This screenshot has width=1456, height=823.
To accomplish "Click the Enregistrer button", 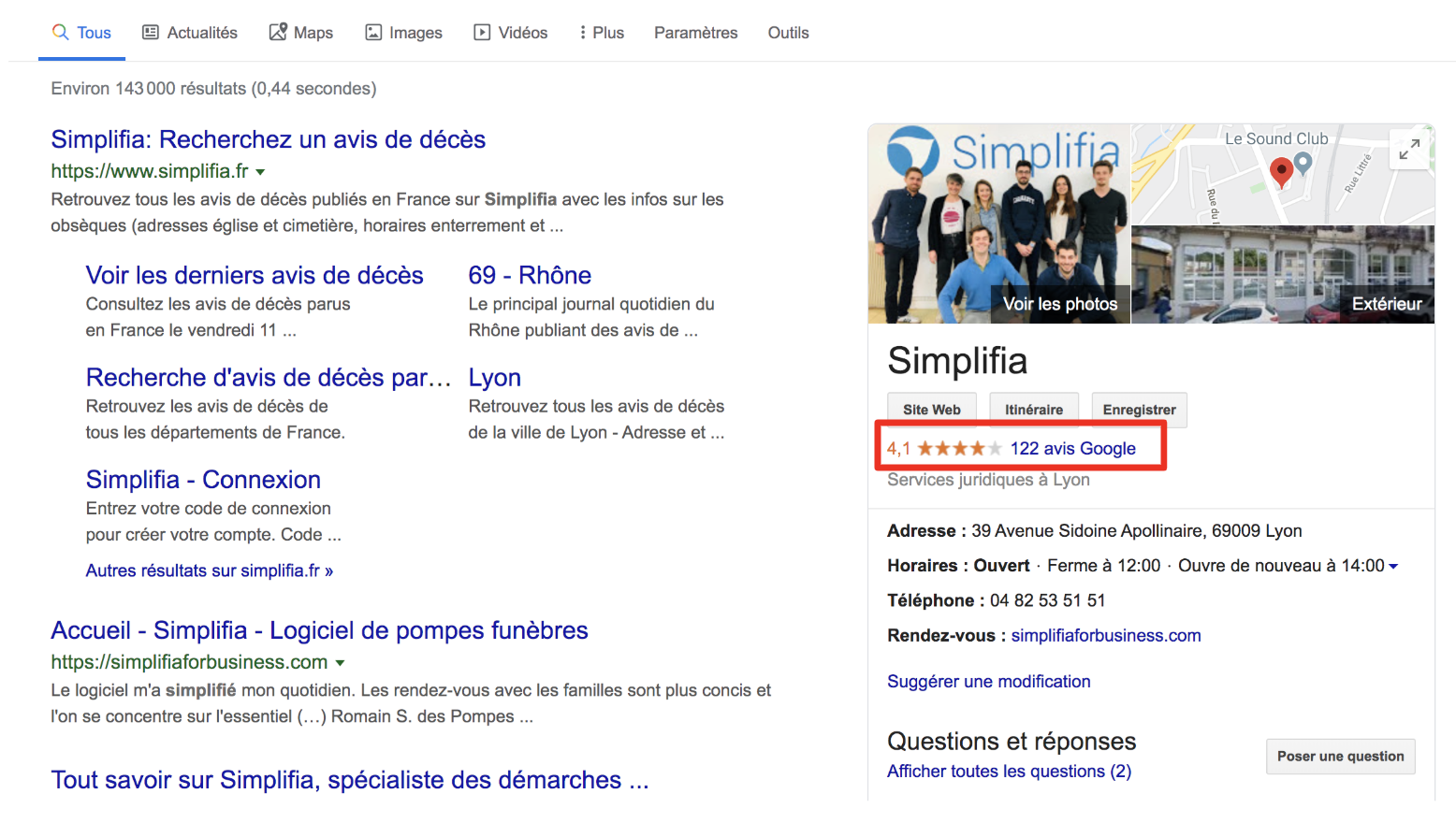I will click(x=1140, y=410).
